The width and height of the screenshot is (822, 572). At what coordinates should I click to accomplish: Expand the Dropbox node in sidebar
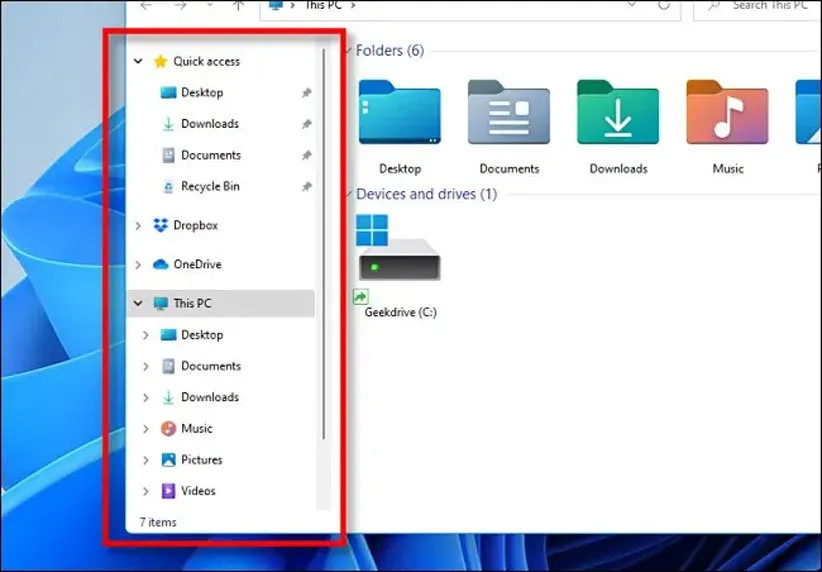pos(139,226)
